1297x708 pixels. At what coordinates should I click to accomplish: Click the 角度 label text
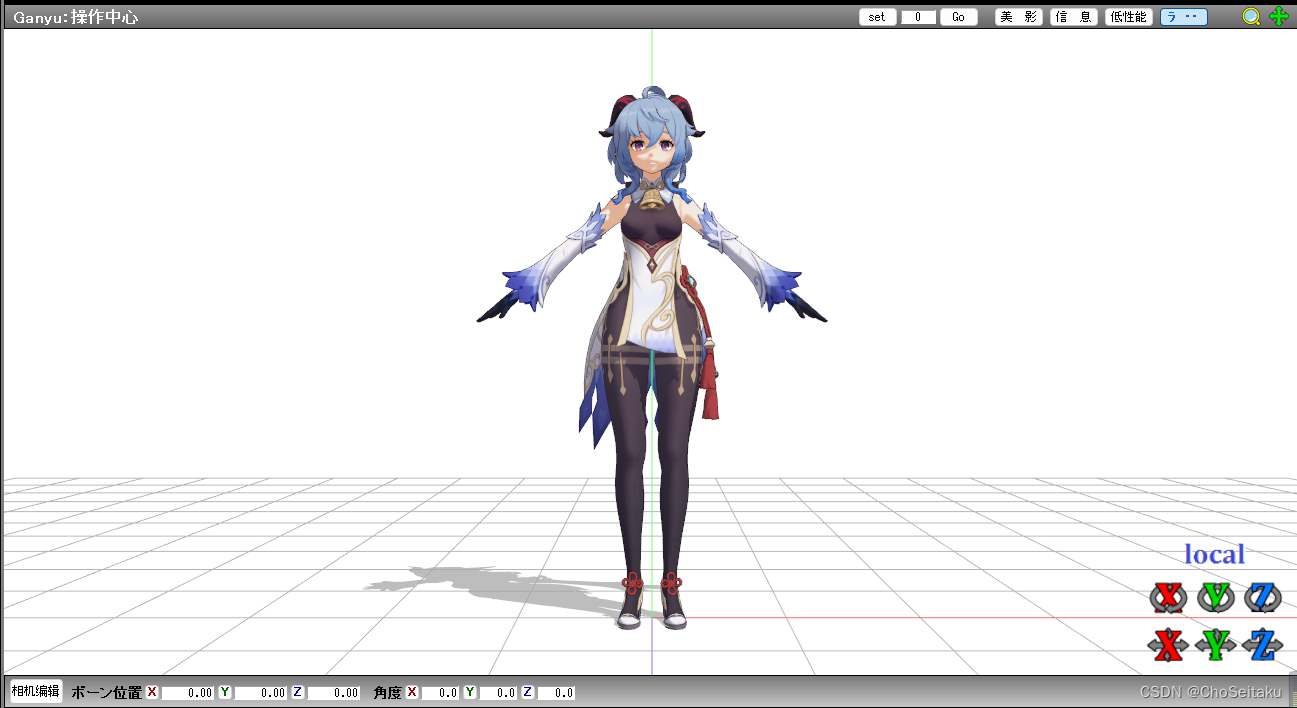(387, 692)
